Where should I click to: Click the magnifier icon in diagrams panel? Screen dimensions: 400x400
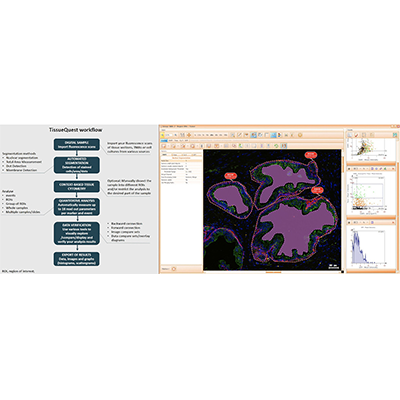coord(350,135)
